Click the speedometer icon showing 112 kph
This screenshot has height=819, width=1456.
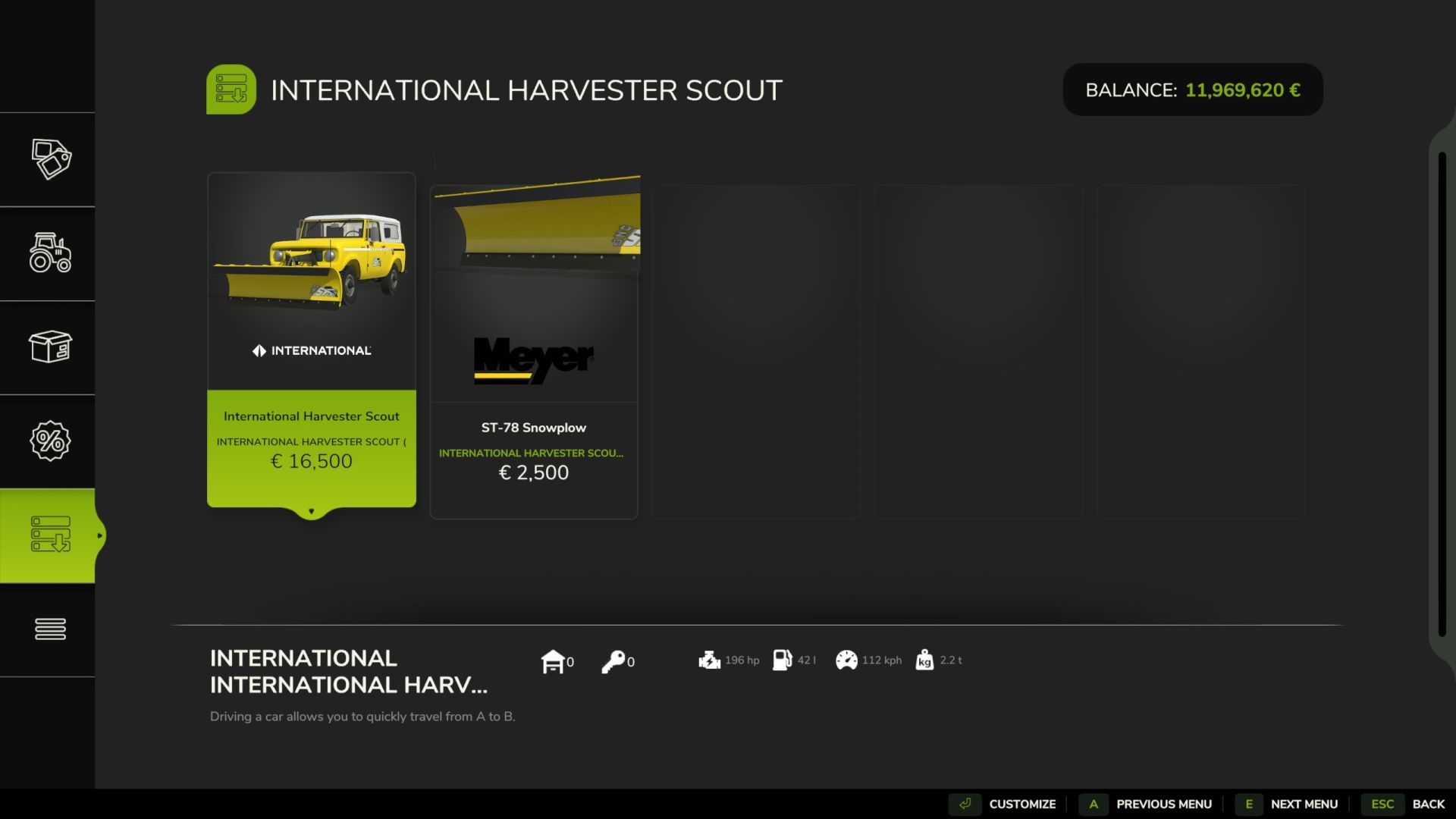pyautogui.click(x=847, y=660)
